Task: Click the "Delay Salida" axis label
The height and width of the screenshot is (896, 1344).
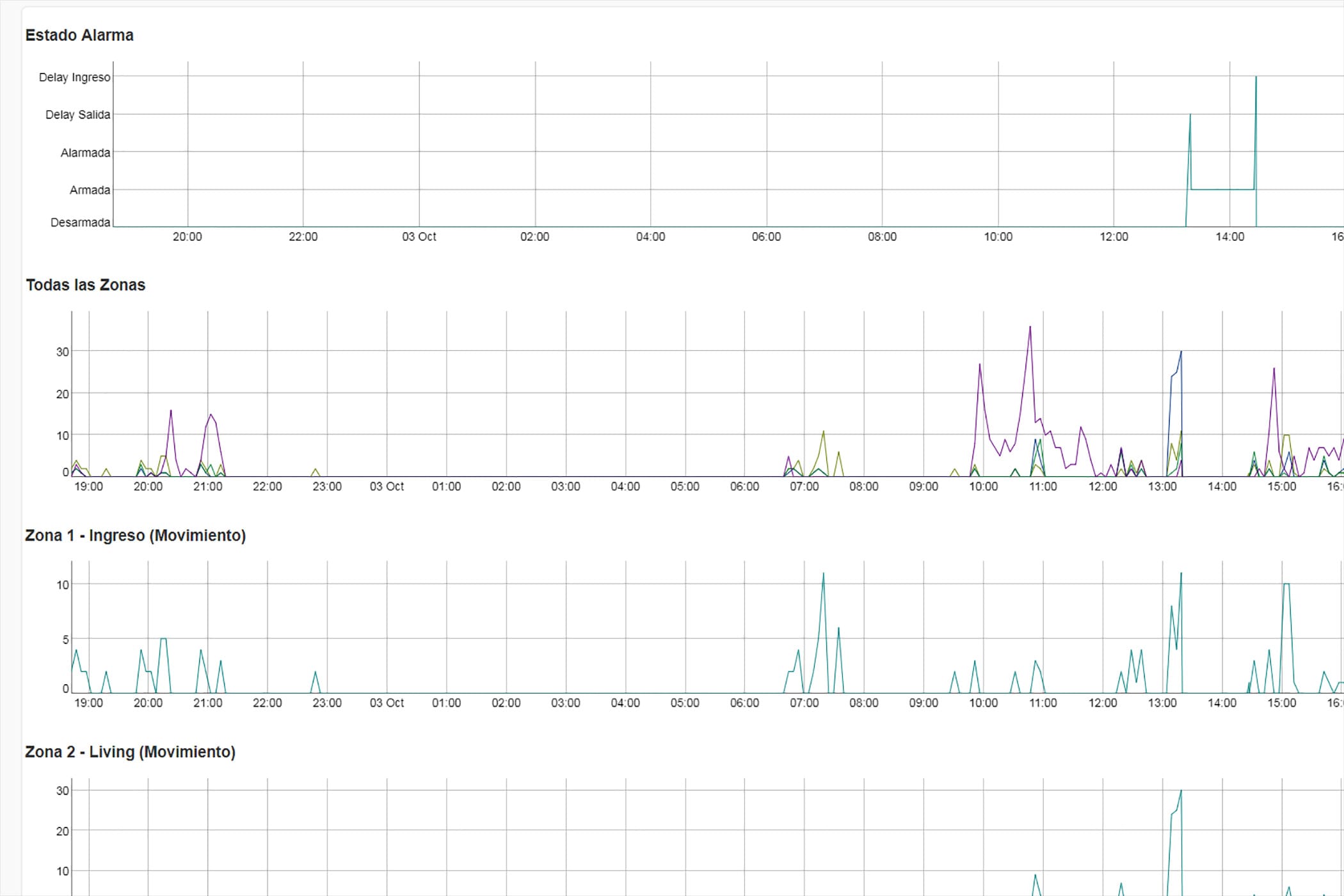Action: [x=77, y=115]
